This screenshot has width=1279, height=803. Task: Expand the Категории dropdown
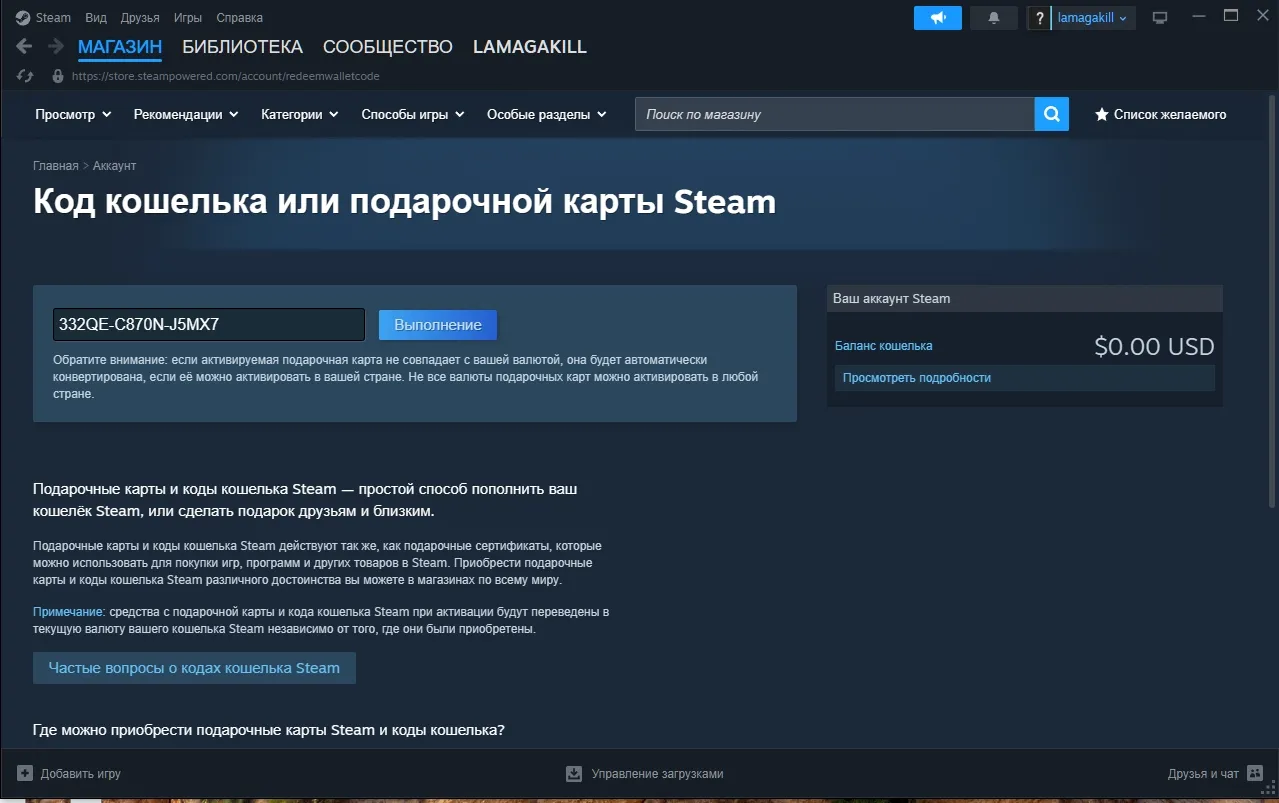(300, 115)
